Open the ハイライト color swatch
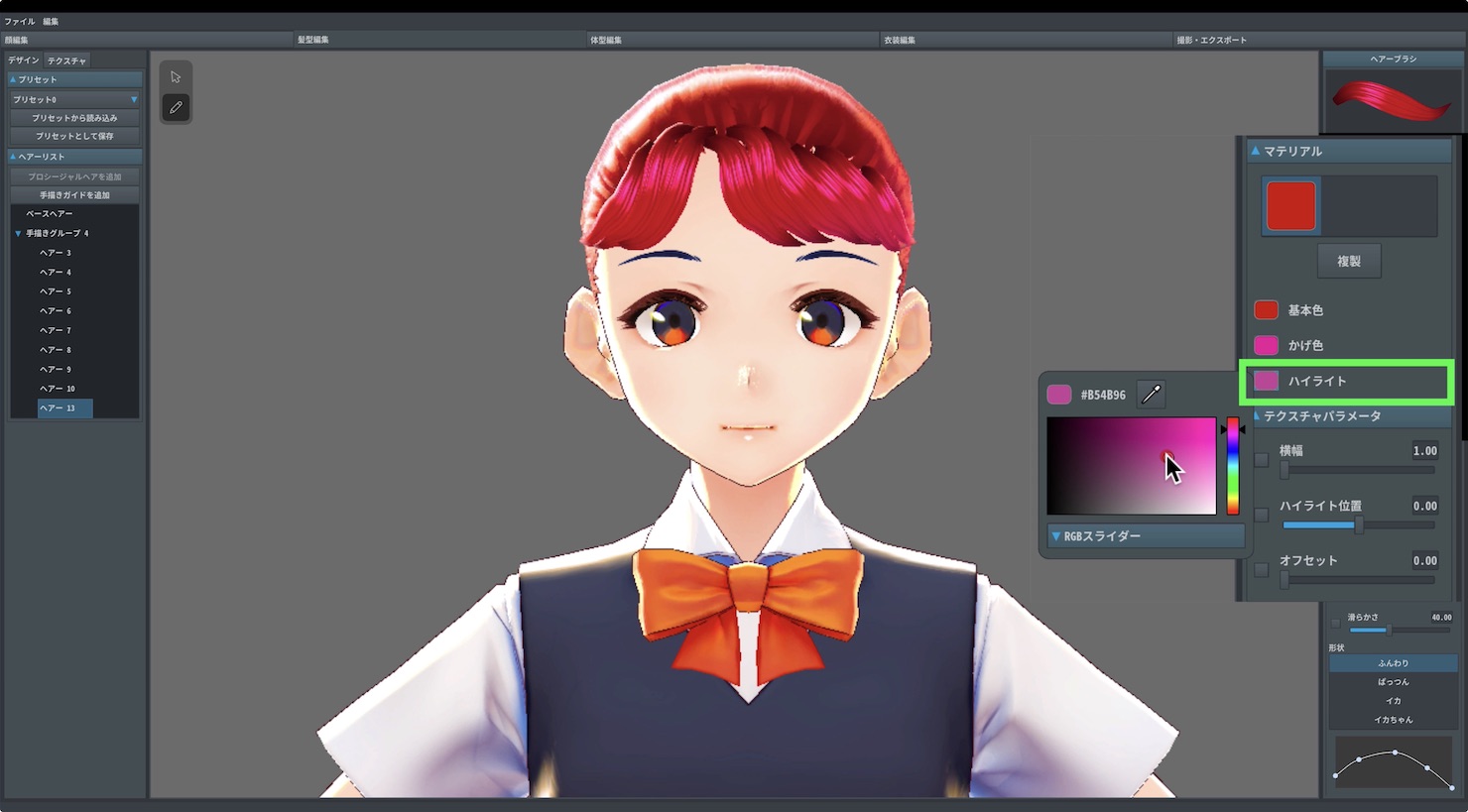This screenshot has width=1468, height=812. click(1266, 381)
